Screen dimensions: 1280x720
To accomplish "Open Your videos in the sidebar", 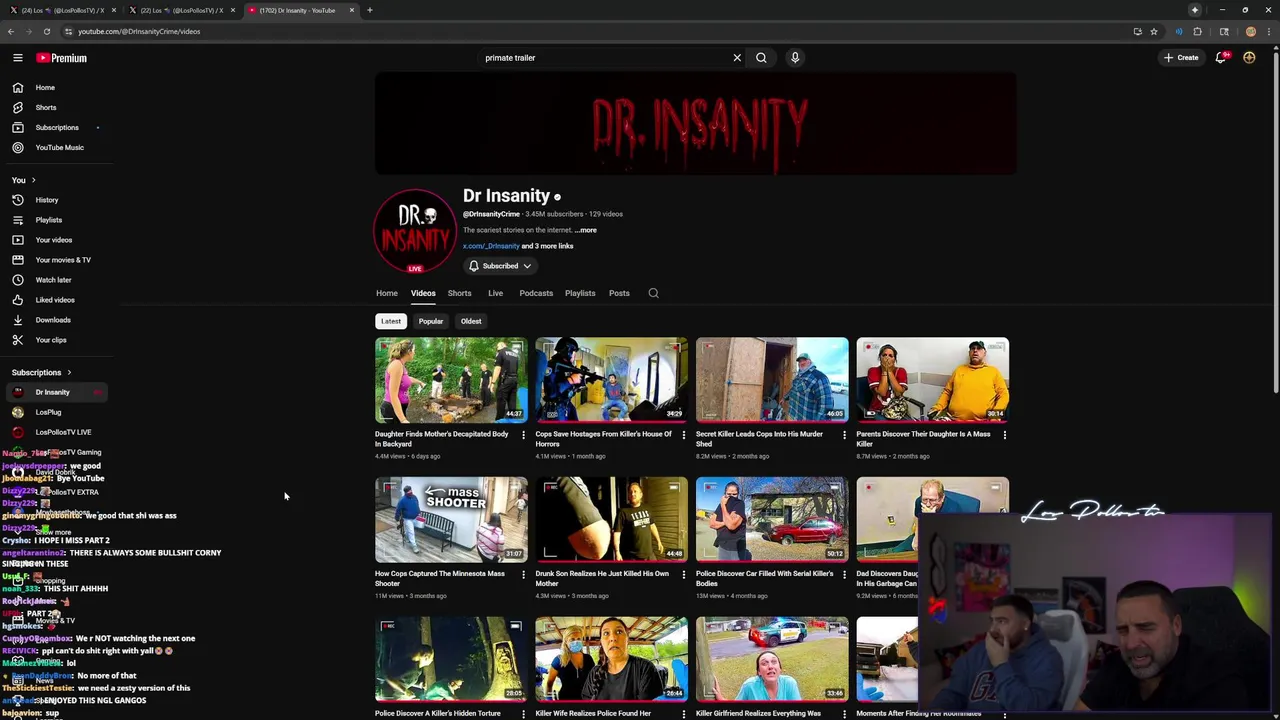I will (54, 240).
